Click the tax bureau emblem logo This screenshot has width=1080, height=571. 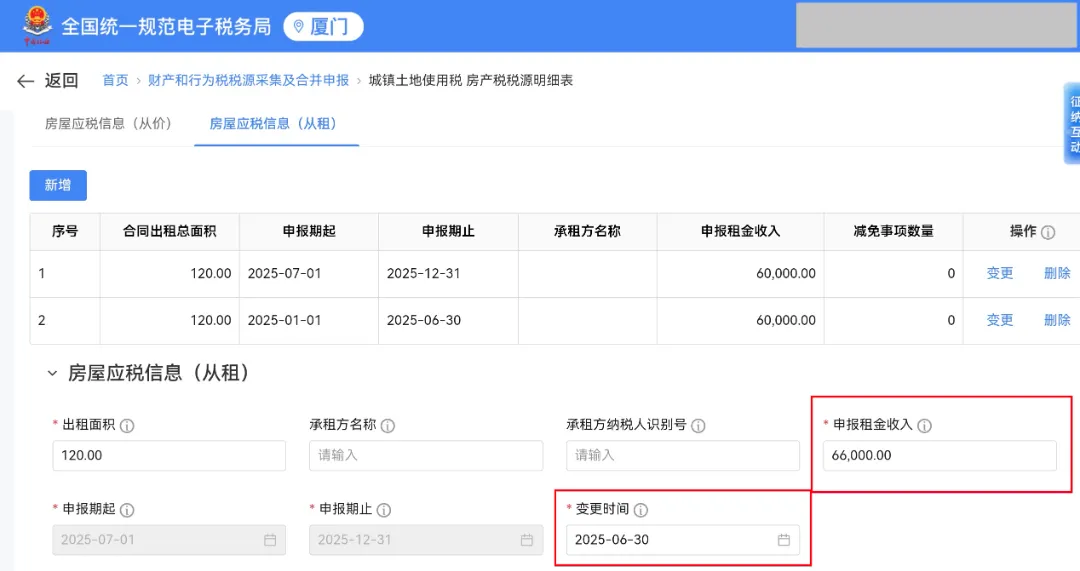click(37, 26)
